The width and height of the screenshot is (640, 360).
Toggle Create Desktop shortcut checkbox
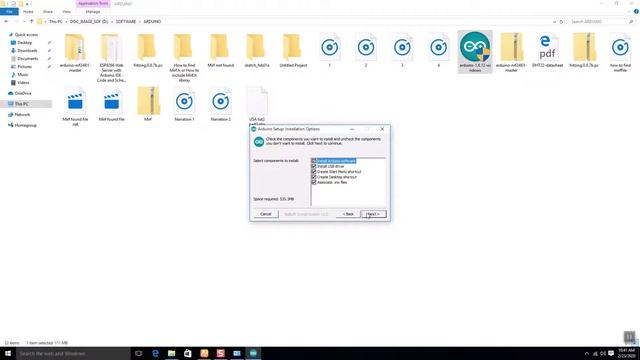point(314,177)
